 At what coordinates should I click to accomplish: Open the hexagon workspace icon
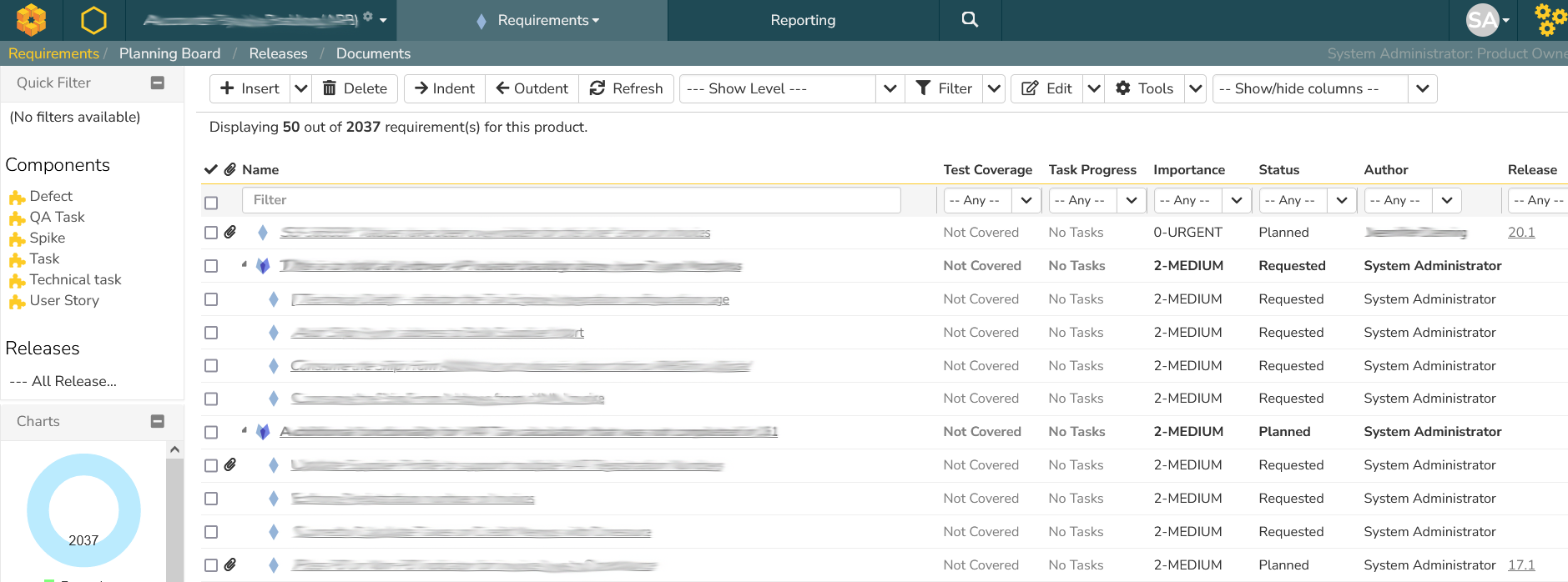click(x=93, y=20)
